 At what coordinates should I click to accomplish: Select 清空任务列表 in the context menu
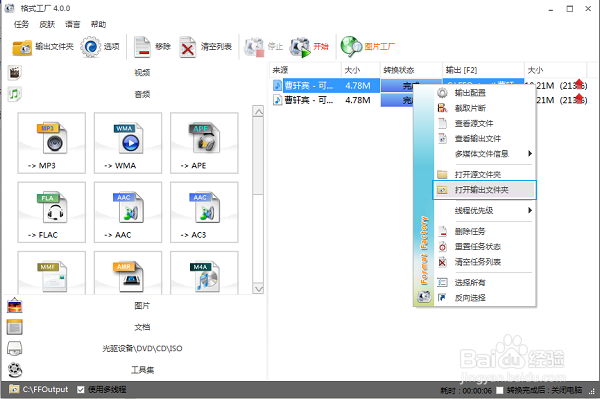point(484,262)
